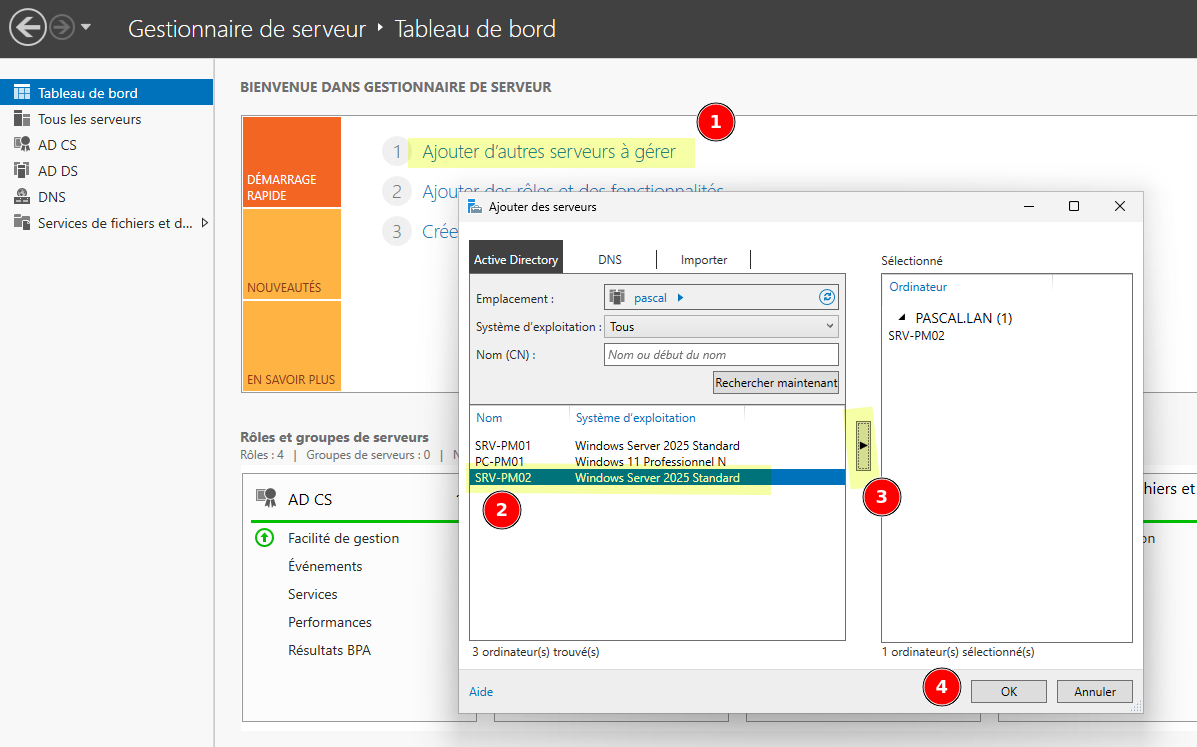Click the back navigation arrow
The width and height of the screenshot is (1197, 747).
[x=27, y=28]
